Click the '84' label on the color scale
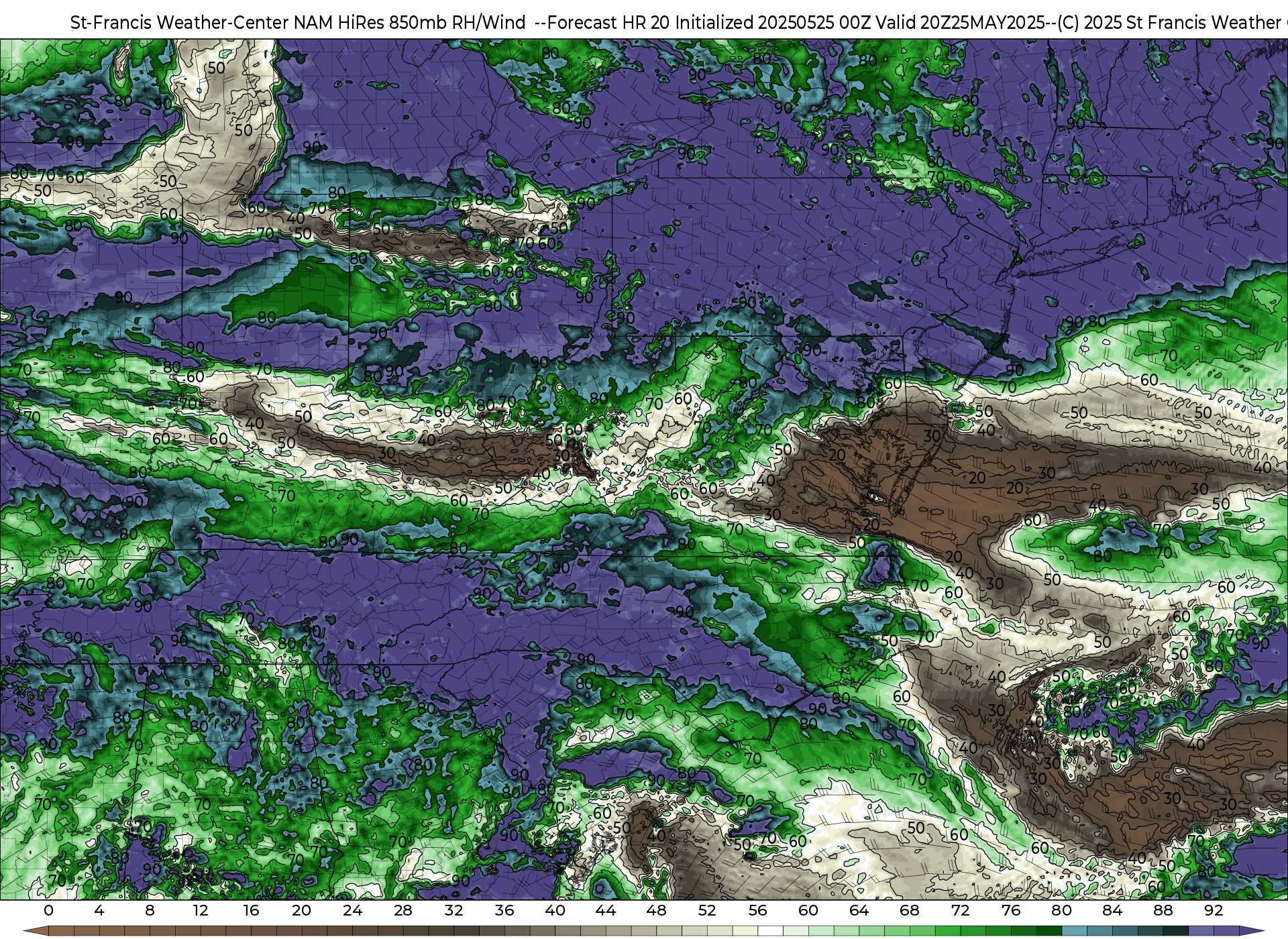 (x=1112, y=910)
